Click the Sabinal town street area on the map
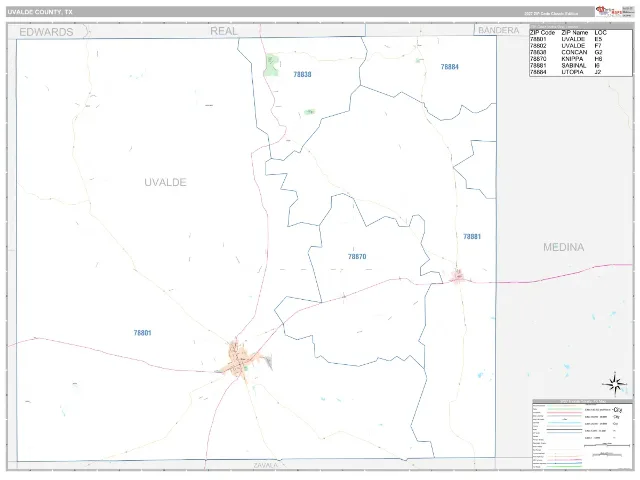Viewport: 640px width, 480px height. pyautogui.click(x=458, y=276)
